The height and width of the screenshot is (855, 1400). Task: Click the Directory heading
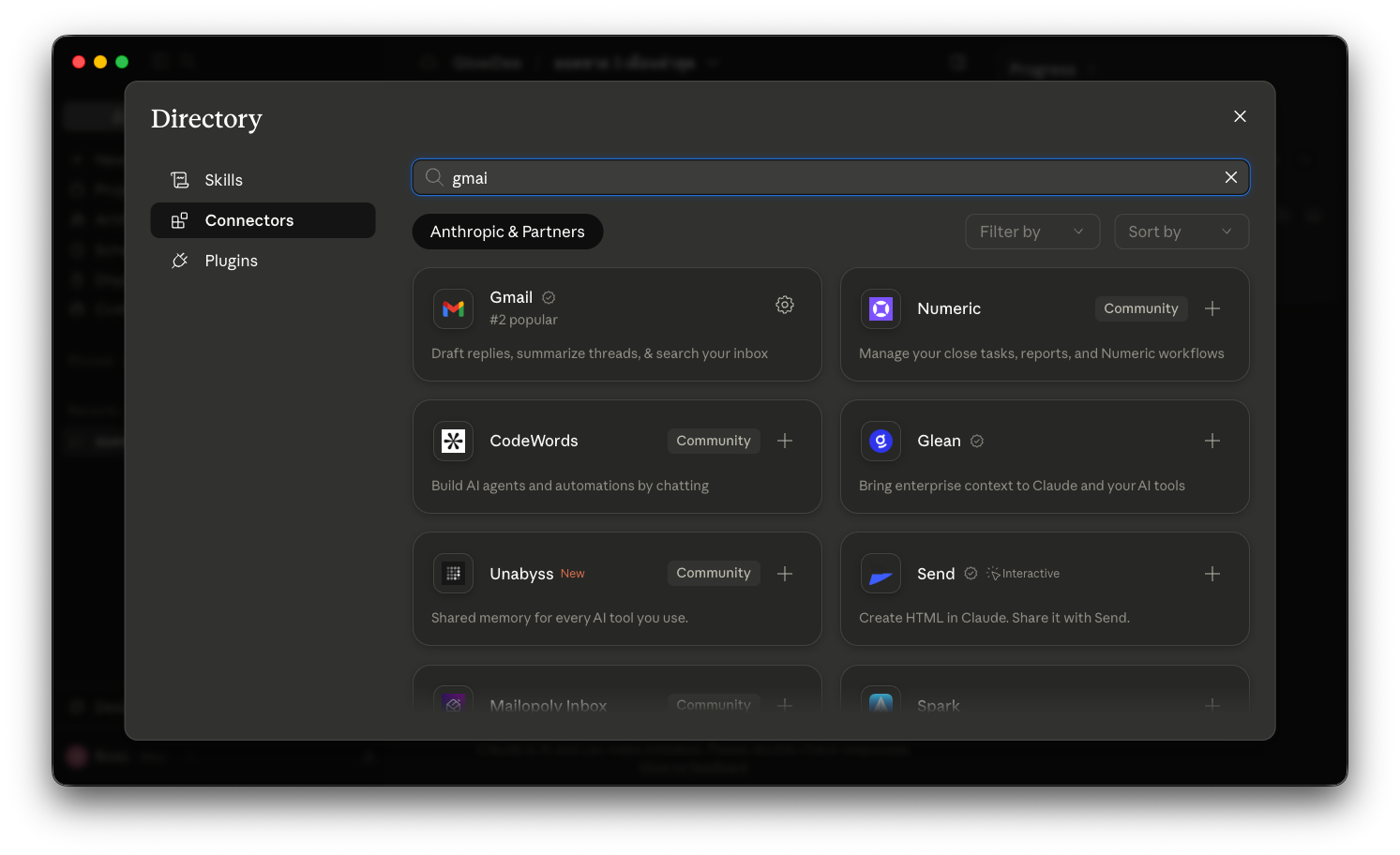click(206, 119)
